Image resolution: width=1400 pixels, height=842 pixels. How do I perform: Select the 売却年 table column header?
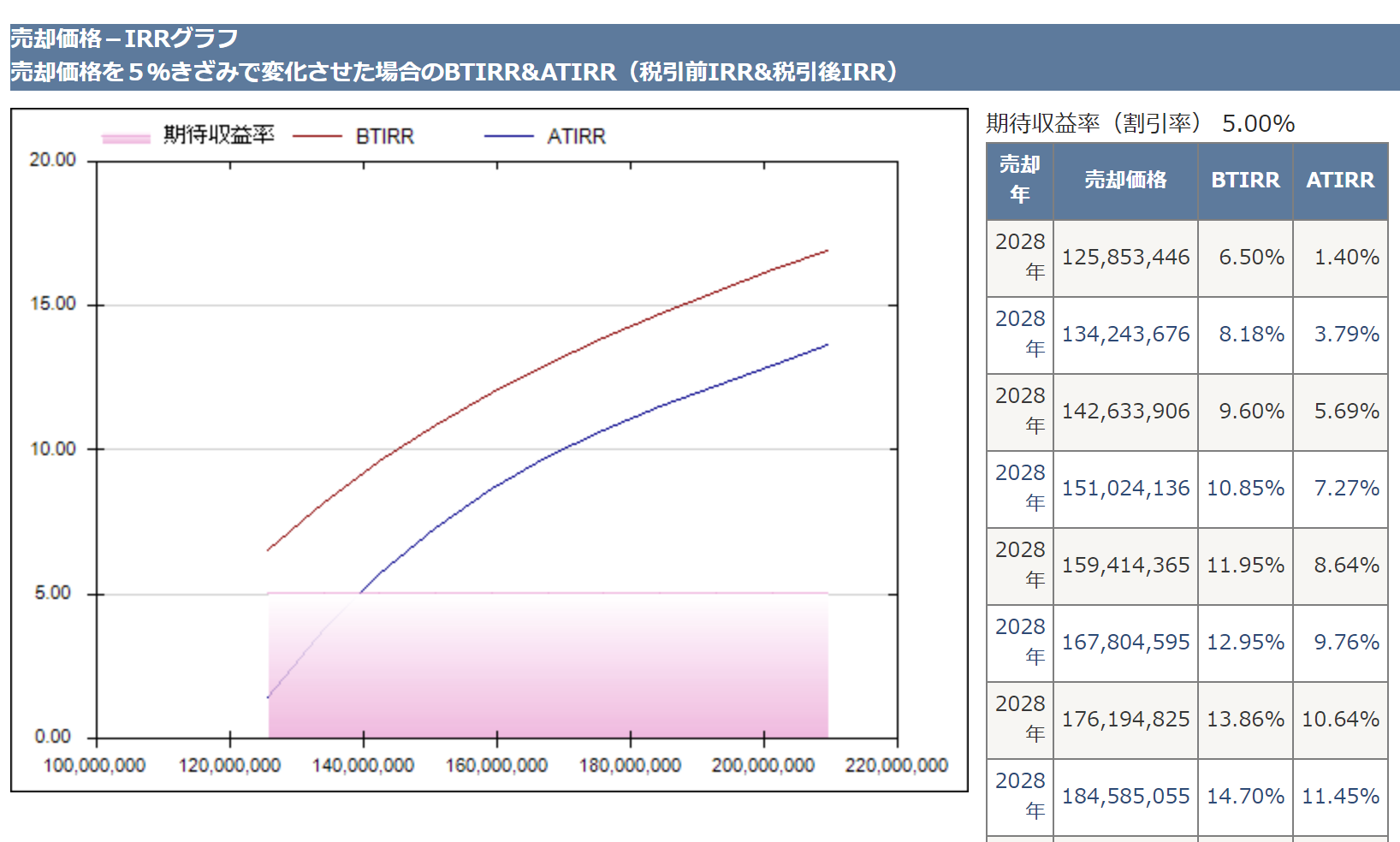tap(1019, 180)
